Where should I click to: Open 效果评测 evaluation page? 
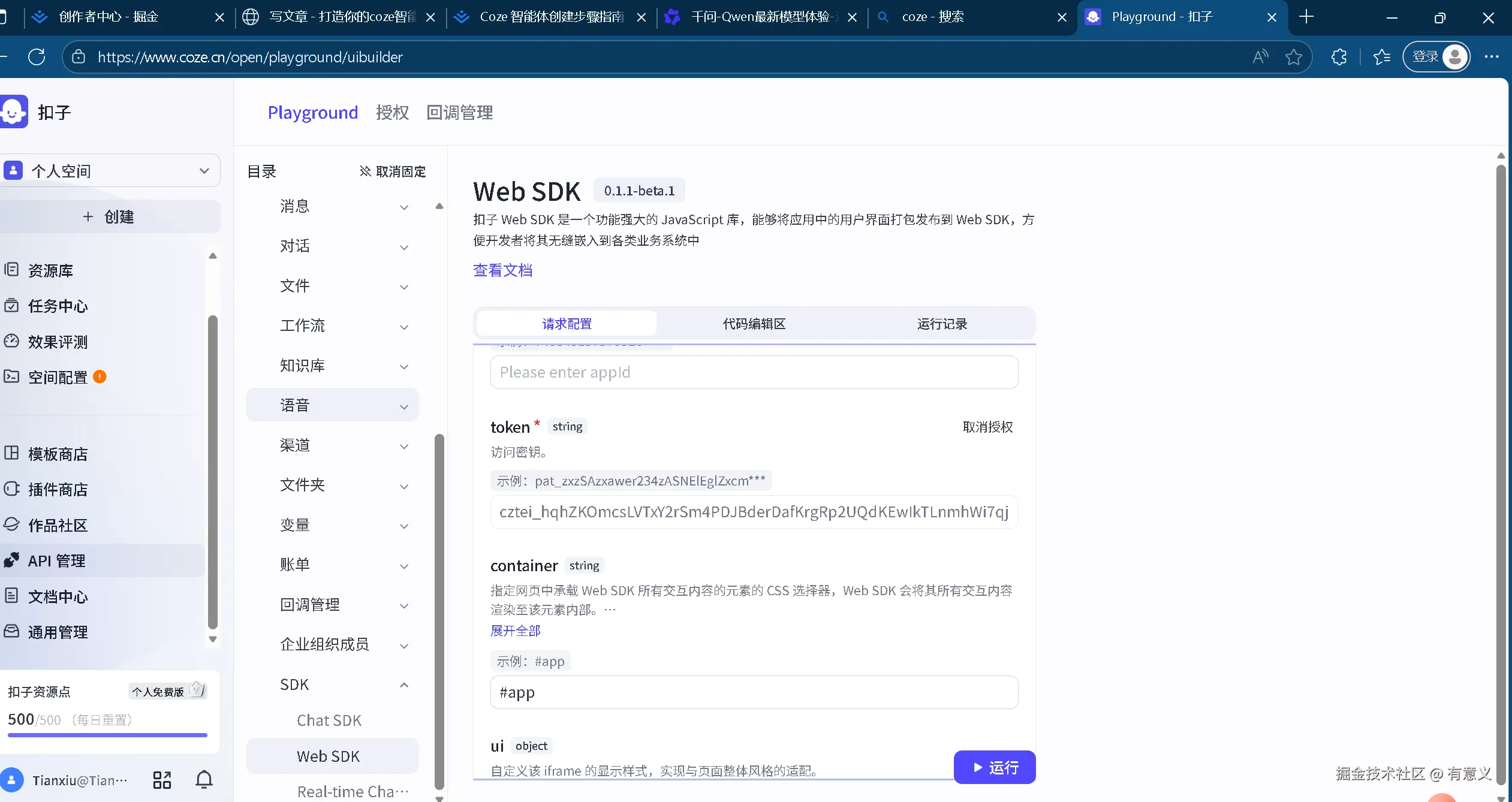(x=58, y=342)
